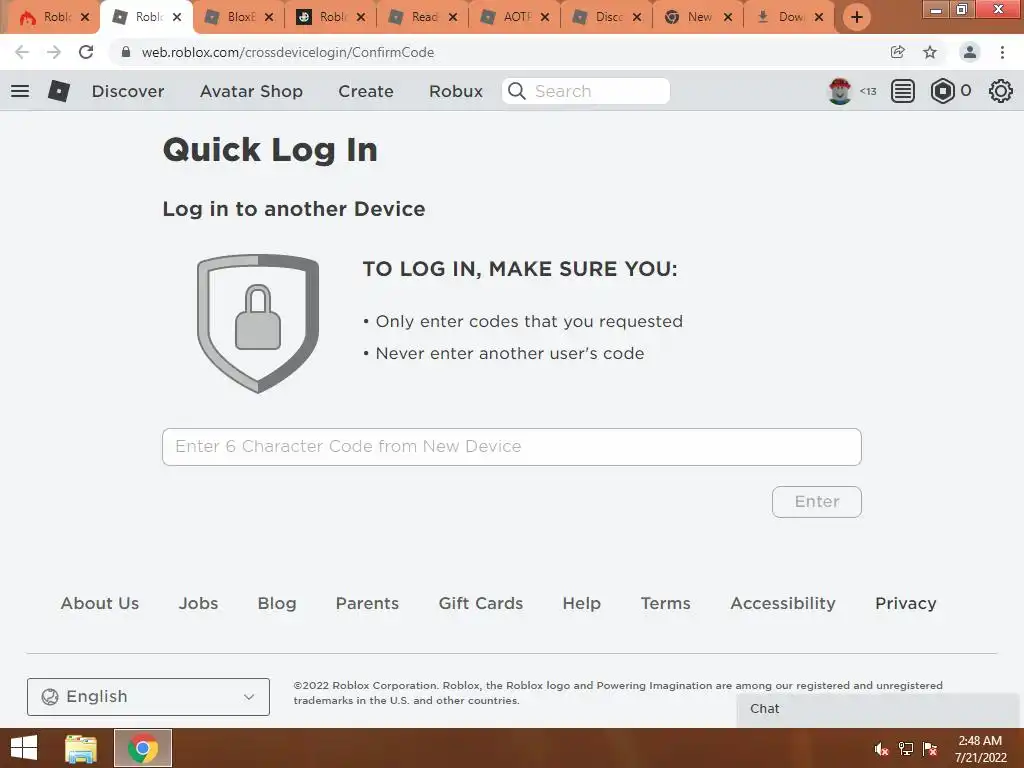Switch to the Discord tab
The height and width of the screenshot is (768, 1024).
(x=605, y=17)
